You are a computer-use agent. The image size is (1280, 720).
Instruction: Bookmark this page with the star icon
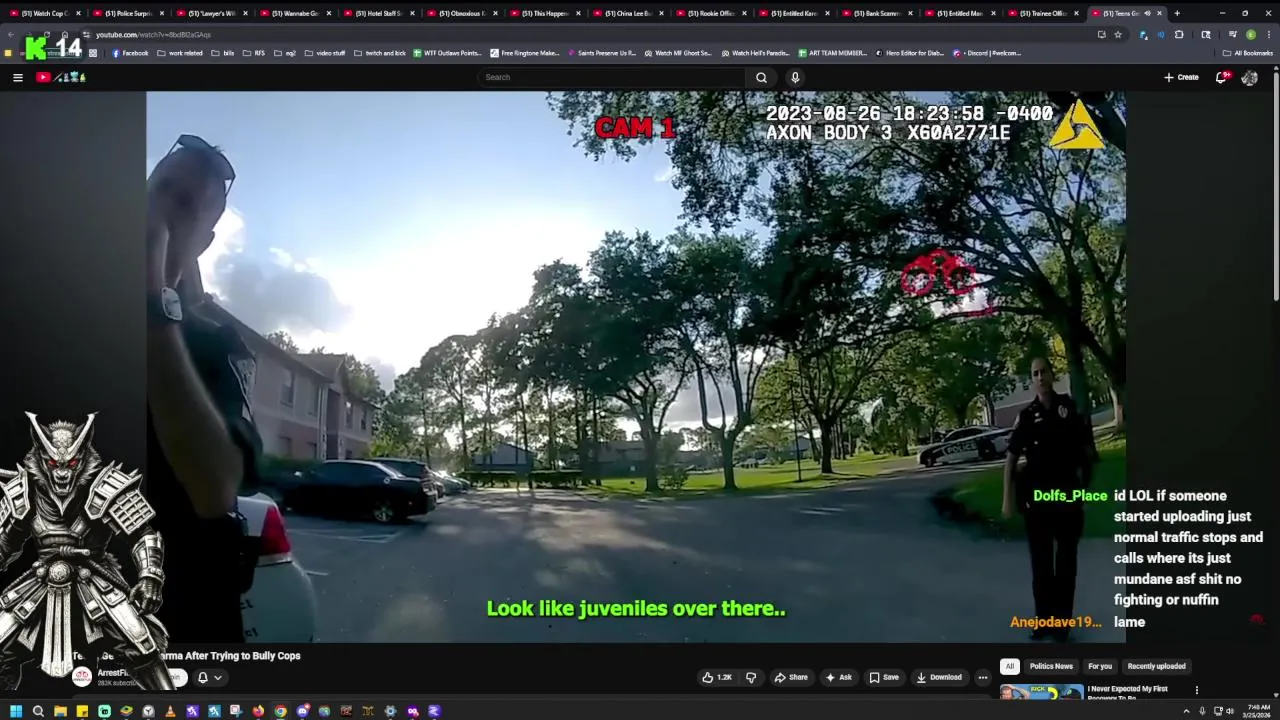click(1117, 34)
